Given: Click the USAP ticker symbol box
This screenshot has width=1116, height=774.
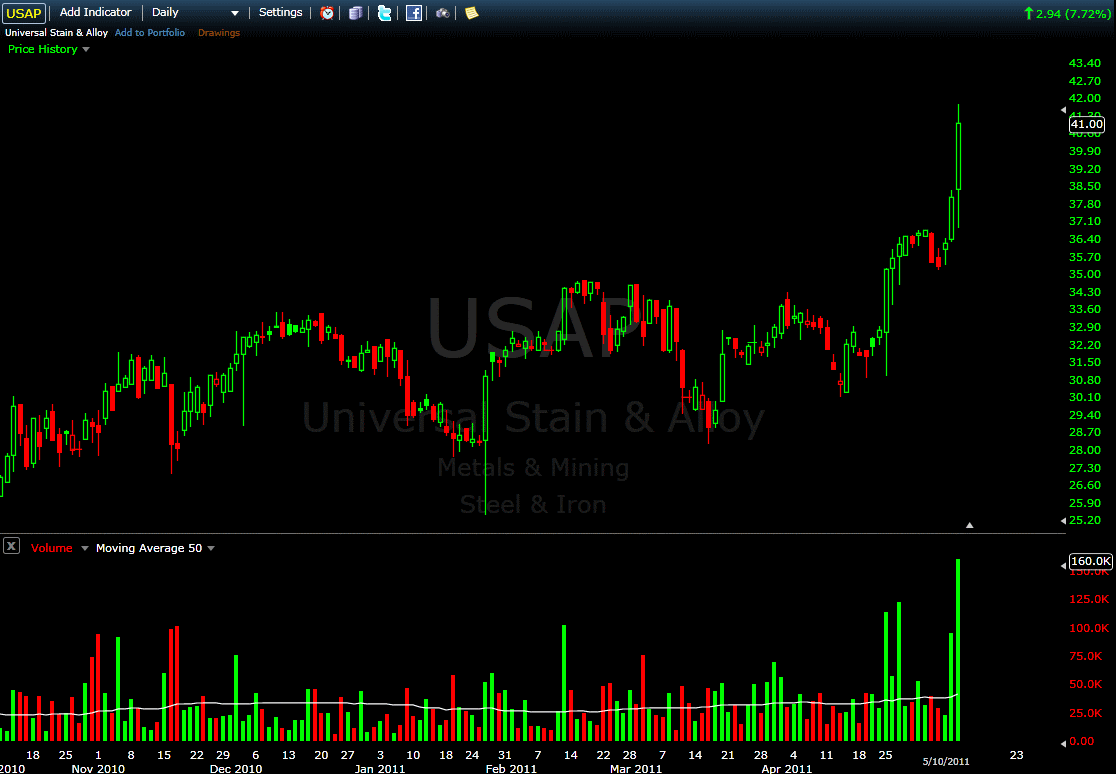Looking at the screenshot, I should point(24,13).
